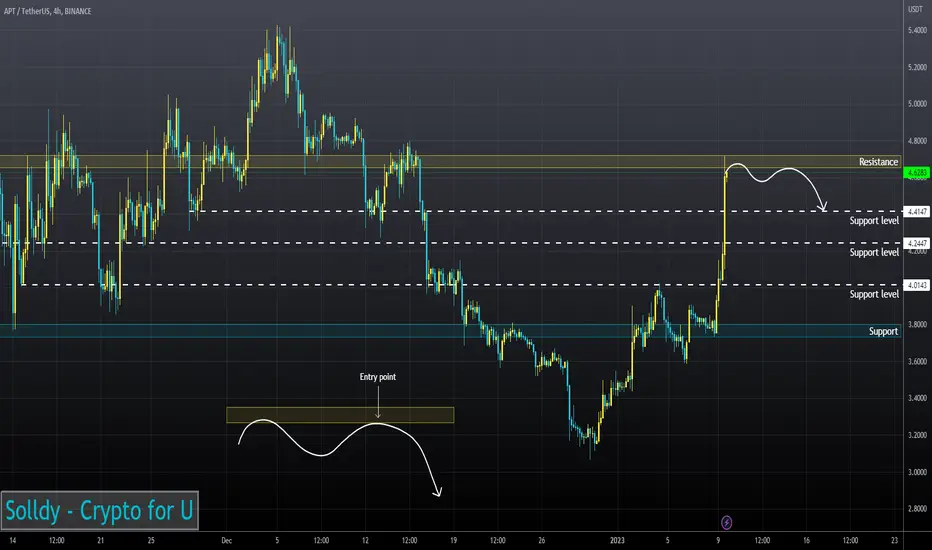Click the 19 date on the time axis
Viewport: 932px width, 550px height.
[x=454, y=540]
